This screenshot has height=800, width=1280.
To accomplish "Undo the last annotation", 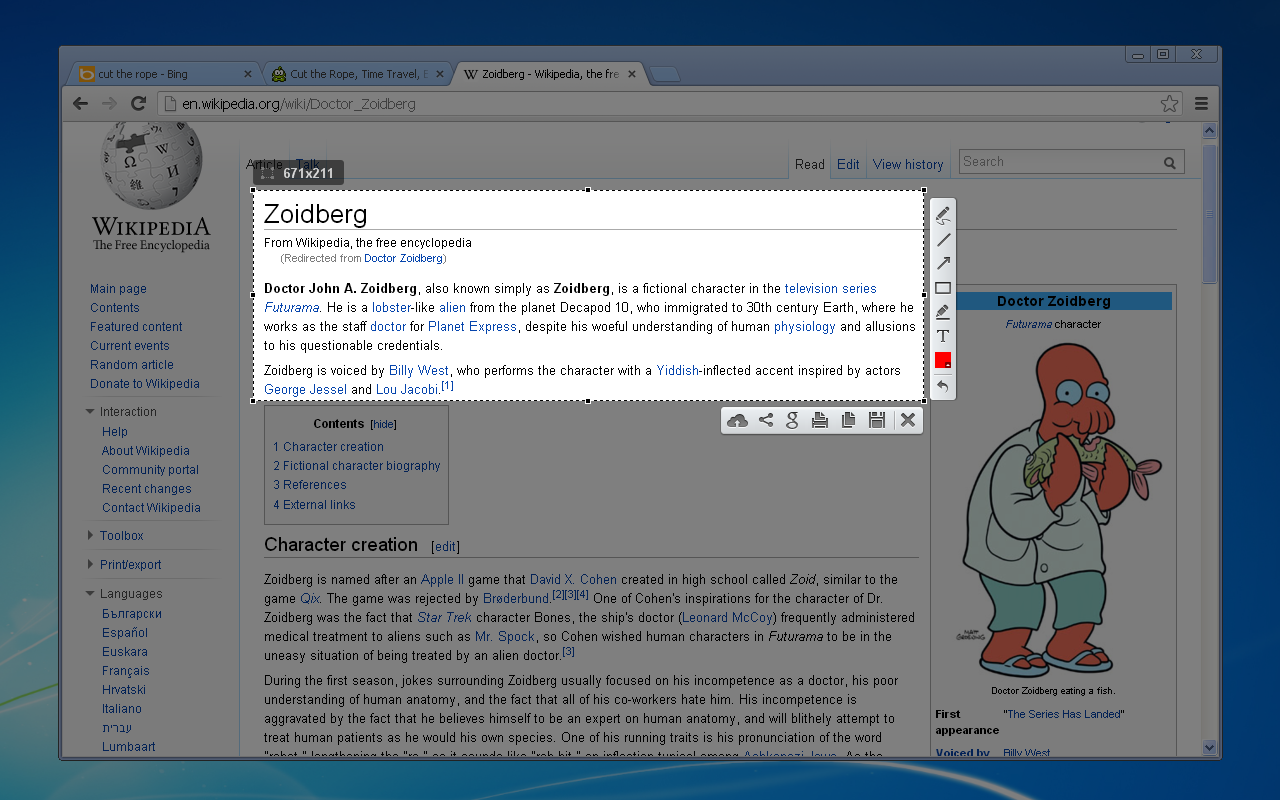I will pyautogui.click(x=941, y=385).
